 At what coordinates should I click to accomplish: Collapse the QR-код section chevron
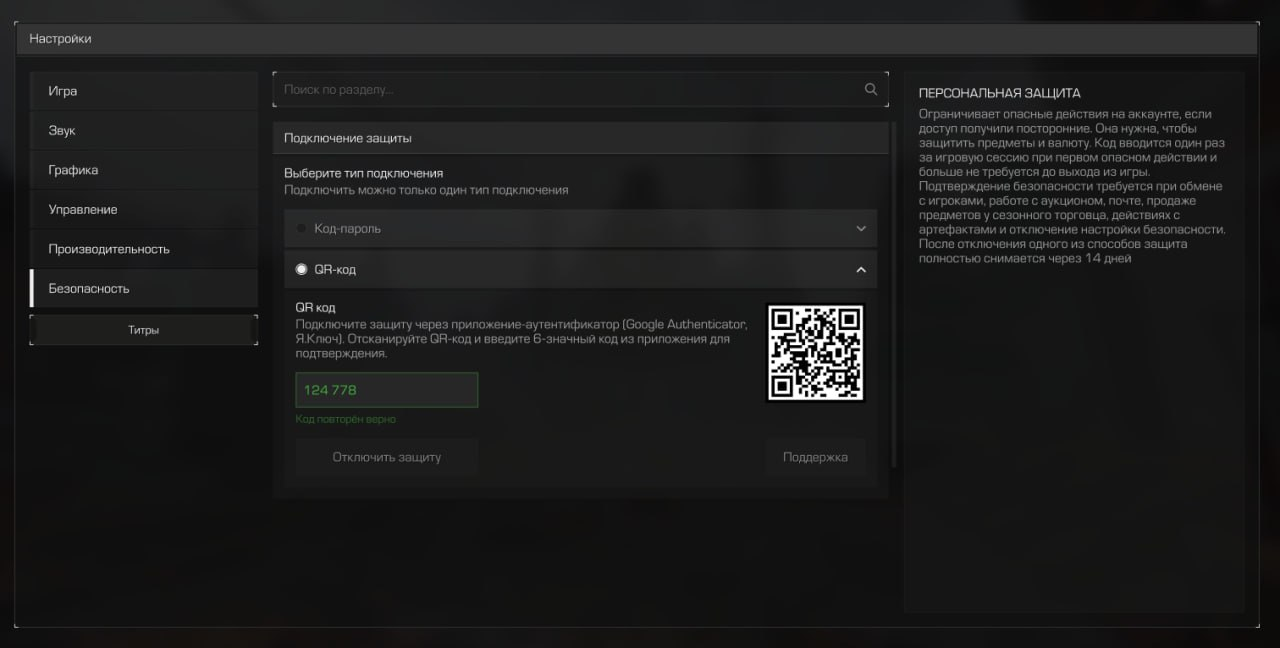pyautogui.click(x=861, y=270)
